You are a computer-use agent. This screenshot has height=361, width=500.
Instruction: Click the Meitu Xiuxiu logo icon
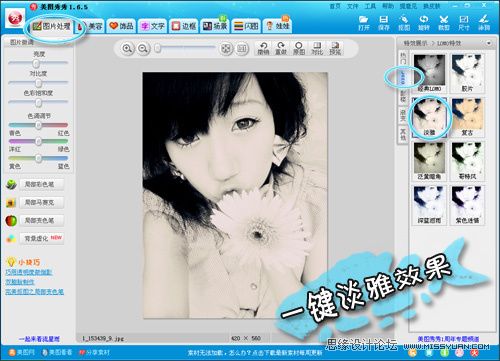pos(15,19)
